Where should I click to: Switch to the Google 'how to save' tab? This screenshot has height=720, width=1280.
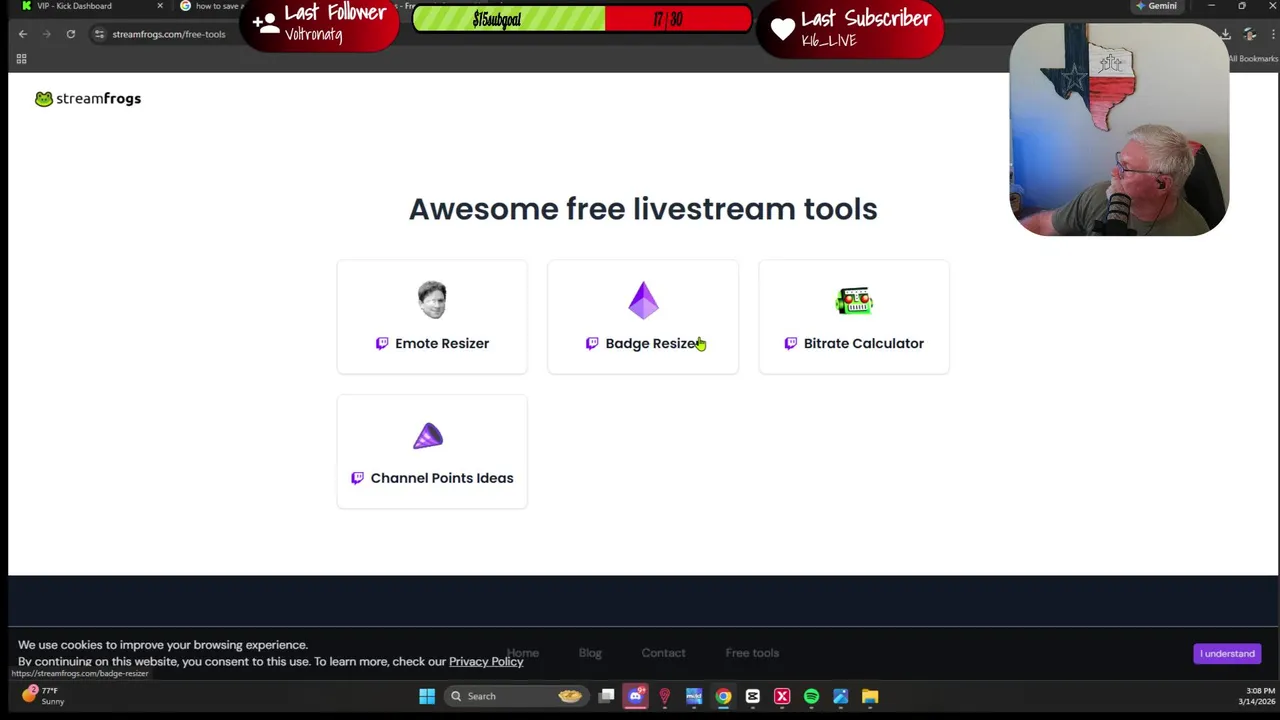[211, 6]
